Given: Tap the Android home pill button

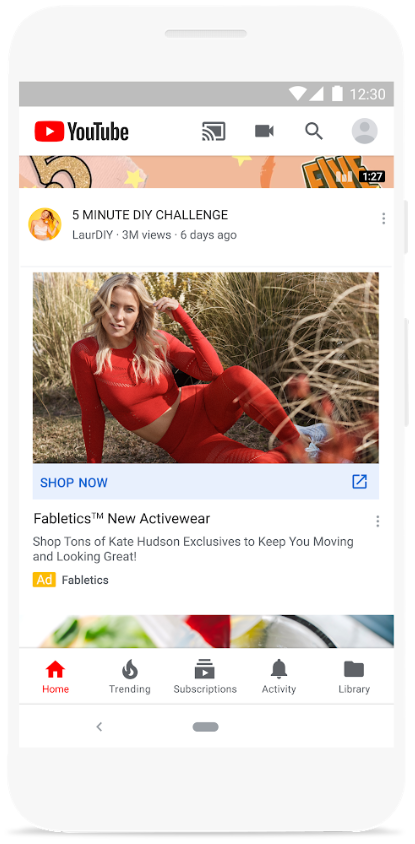Looking at the screenshot, I should pyautogui.click(x=206, y=727).
